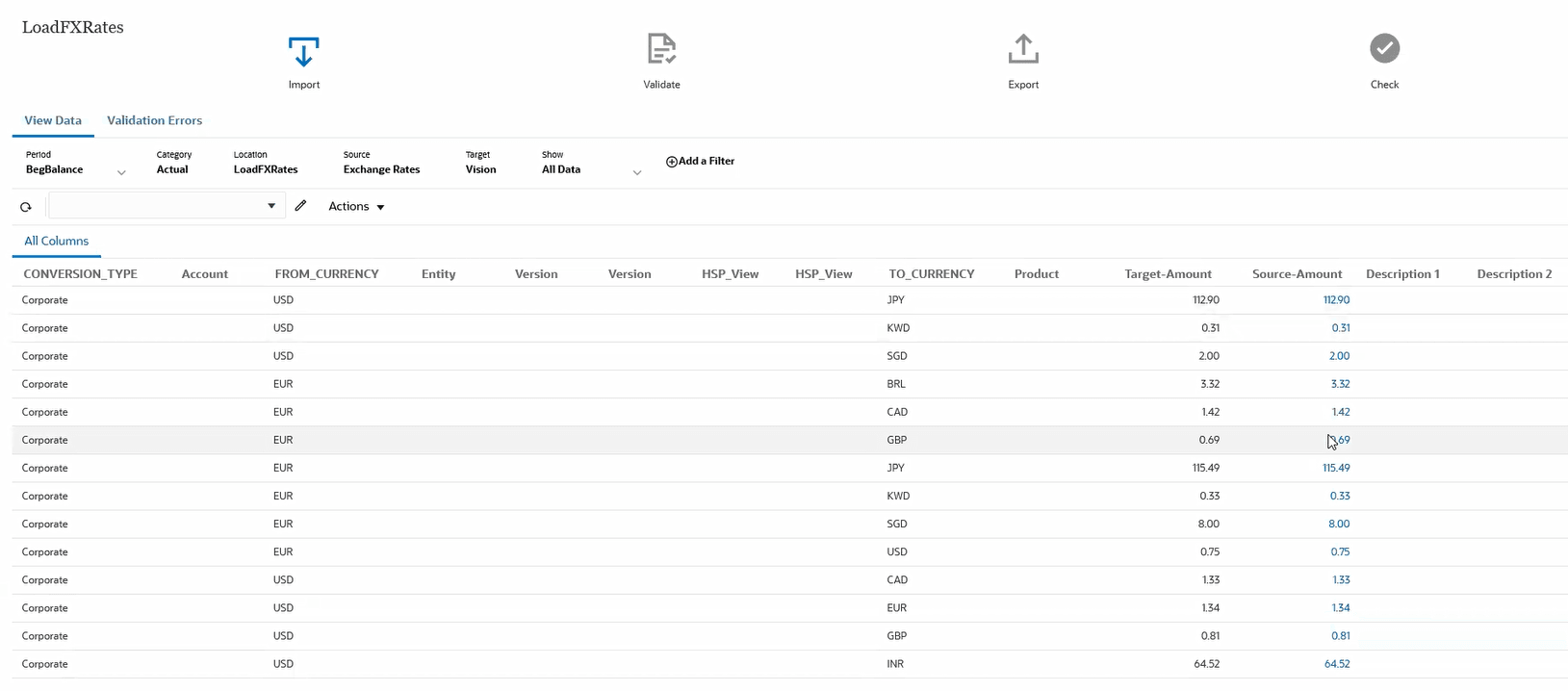Expand the Show All Data dropdown

tap(636, 173)
